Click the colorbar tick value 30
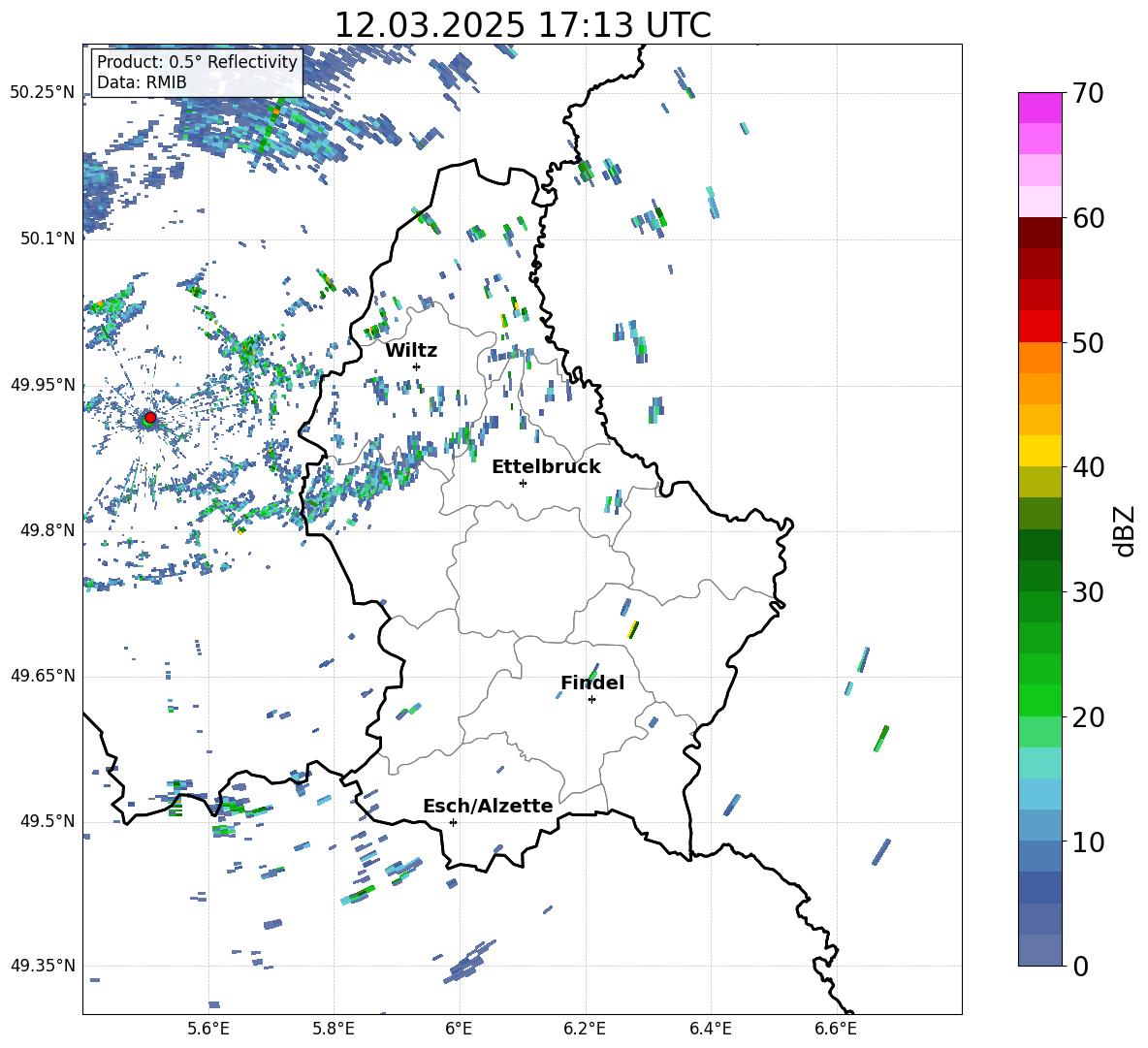 click(x=1088, y=592)
